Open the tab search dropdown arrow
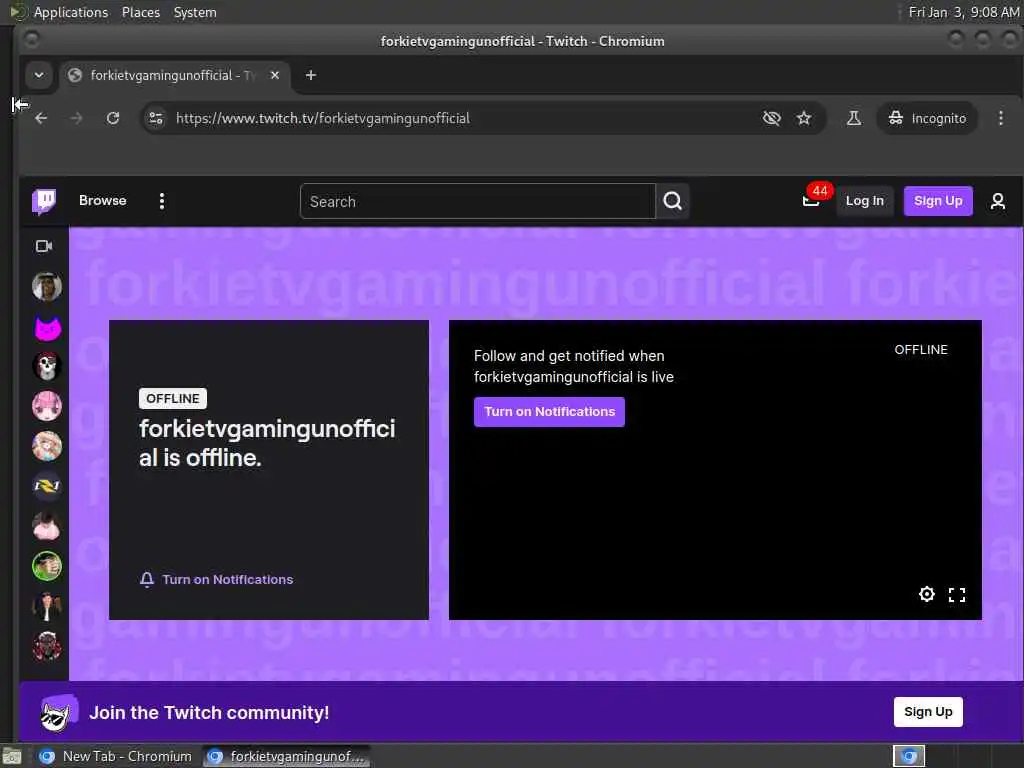The width and height of the screenshot is (1024, 768). 39,75
